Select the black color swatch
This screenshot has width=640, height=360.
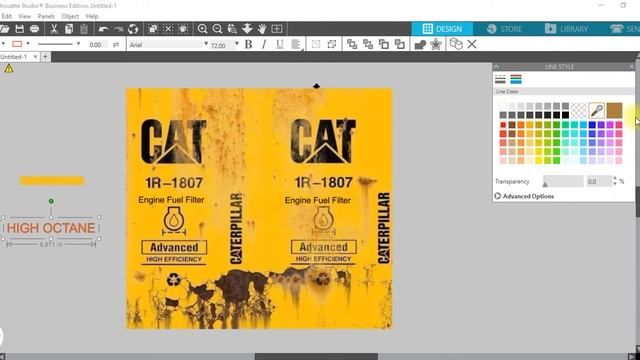coord(565,116)
